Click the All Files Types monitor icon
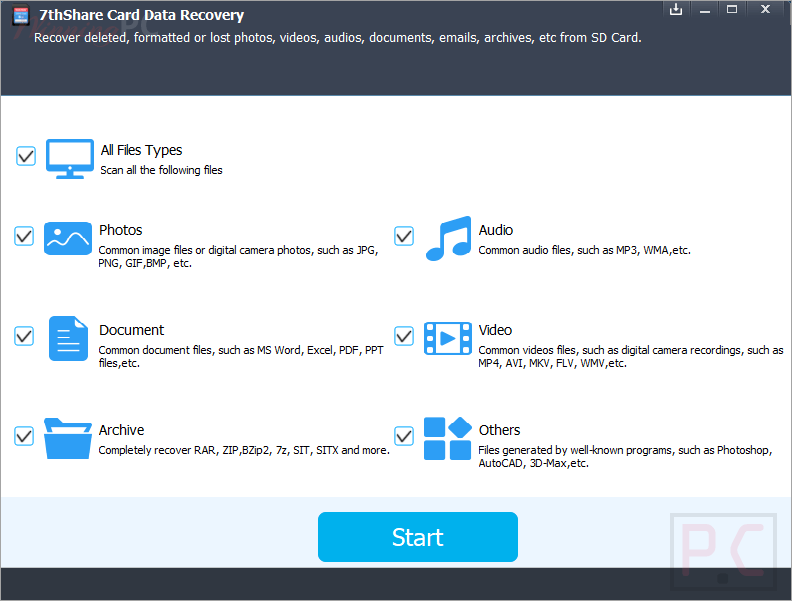 70,159
